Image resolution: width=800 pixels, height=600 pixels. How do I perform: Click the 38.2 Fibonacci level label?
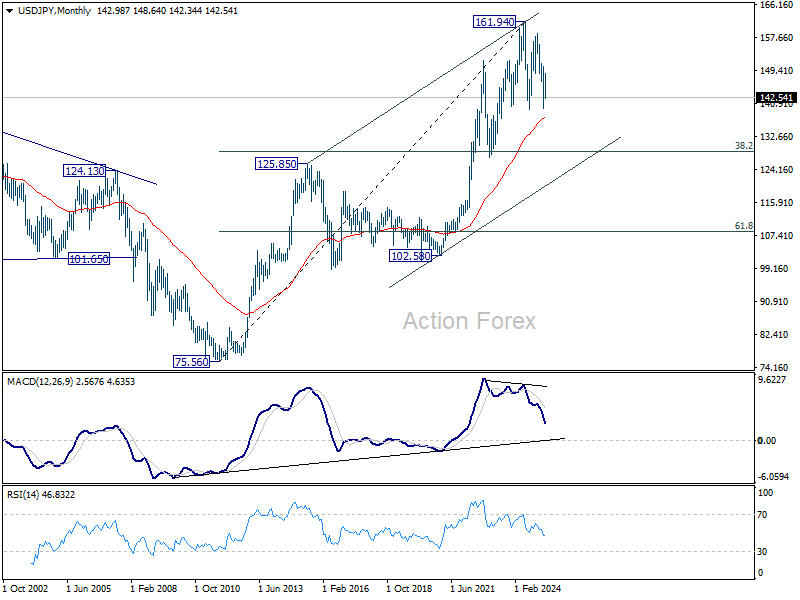tap(743, 146)
